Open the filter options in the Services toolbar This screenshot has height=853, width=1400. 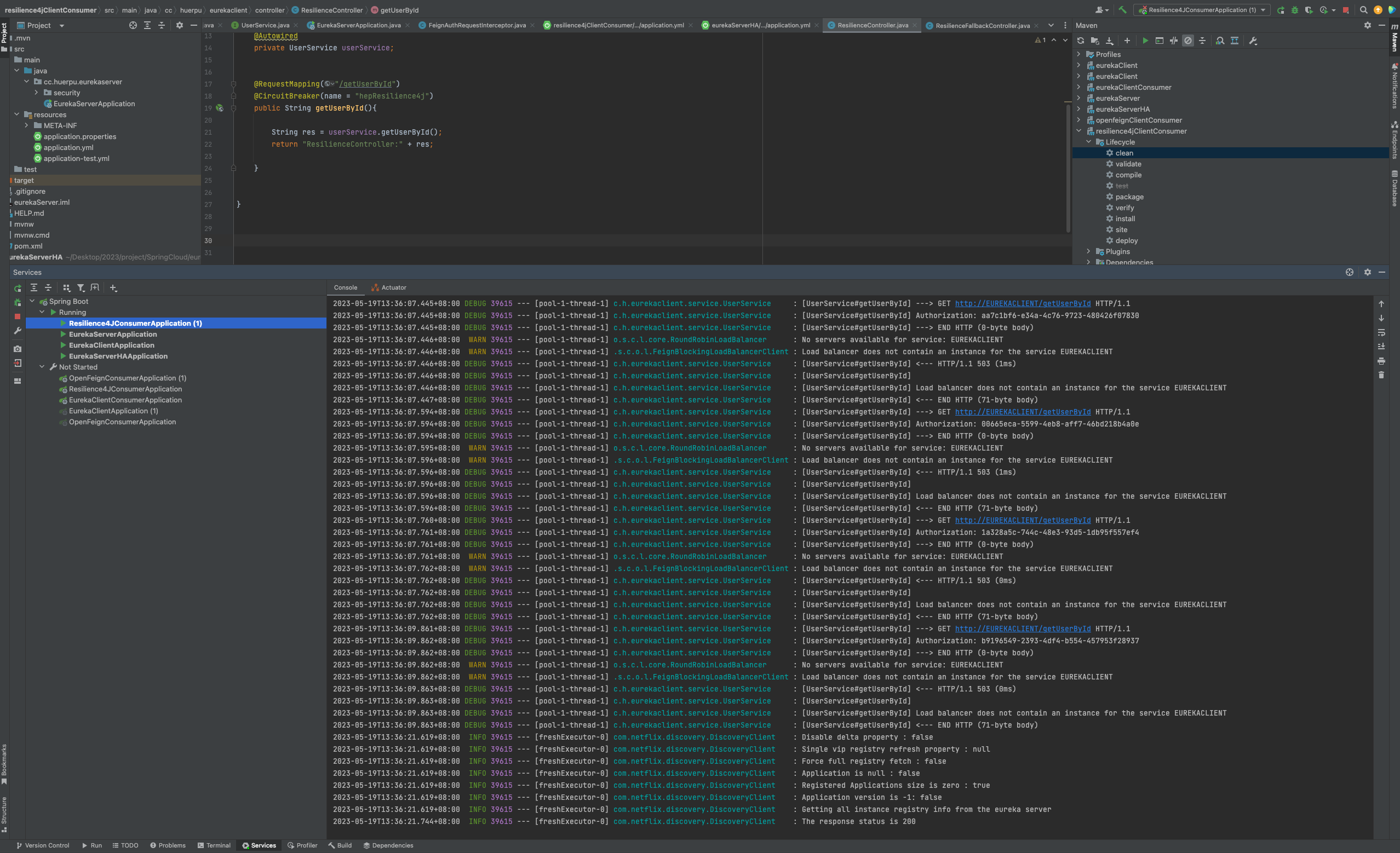coord(81,288)
